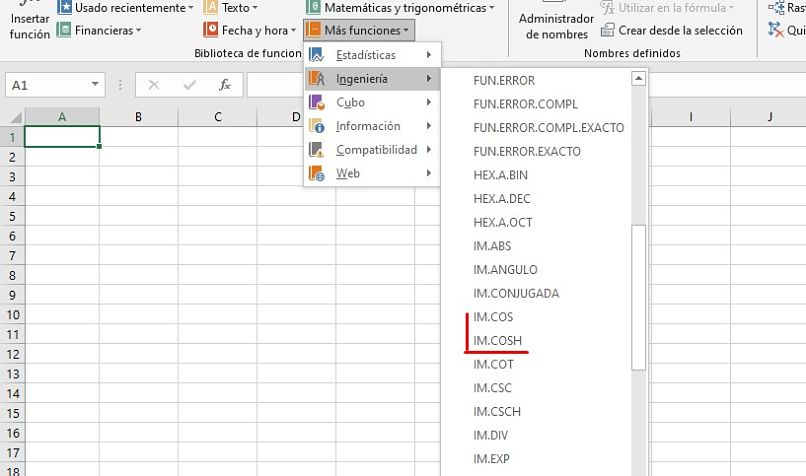Click the Administrador de nombres button
The height and width of the screenshot is (476, 806).
pos(556,25)
